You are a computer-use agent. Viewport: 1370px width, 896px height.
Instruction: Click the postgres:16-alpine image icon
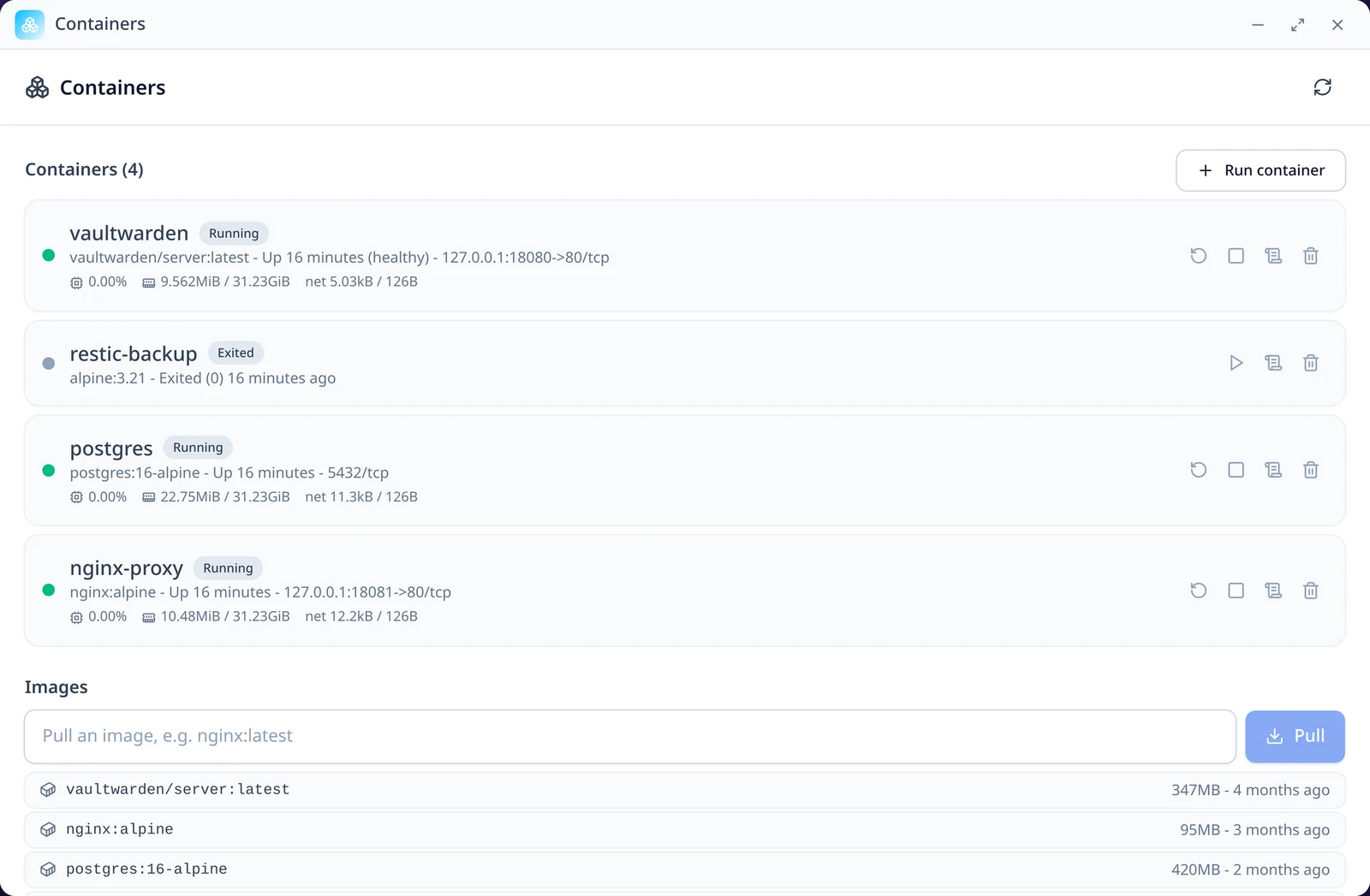pos(48,869)
